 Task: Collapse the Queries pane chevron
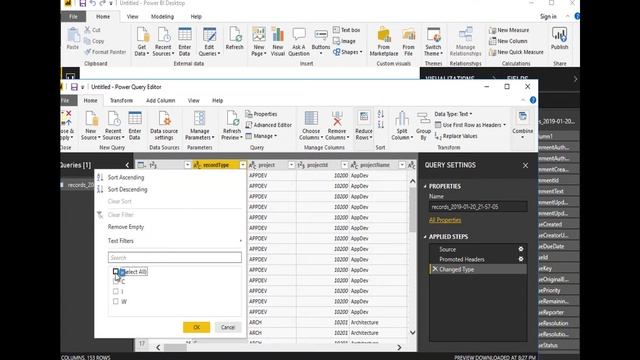(127, 165)
